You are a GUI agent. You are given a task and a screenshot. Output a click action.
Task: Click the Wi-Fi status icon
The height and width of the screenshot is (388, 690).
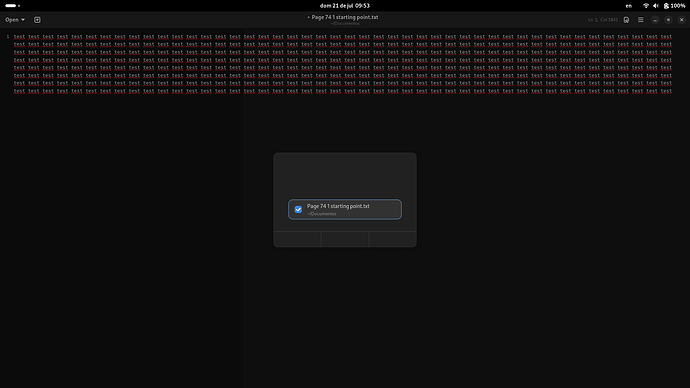tap(646, 6)
